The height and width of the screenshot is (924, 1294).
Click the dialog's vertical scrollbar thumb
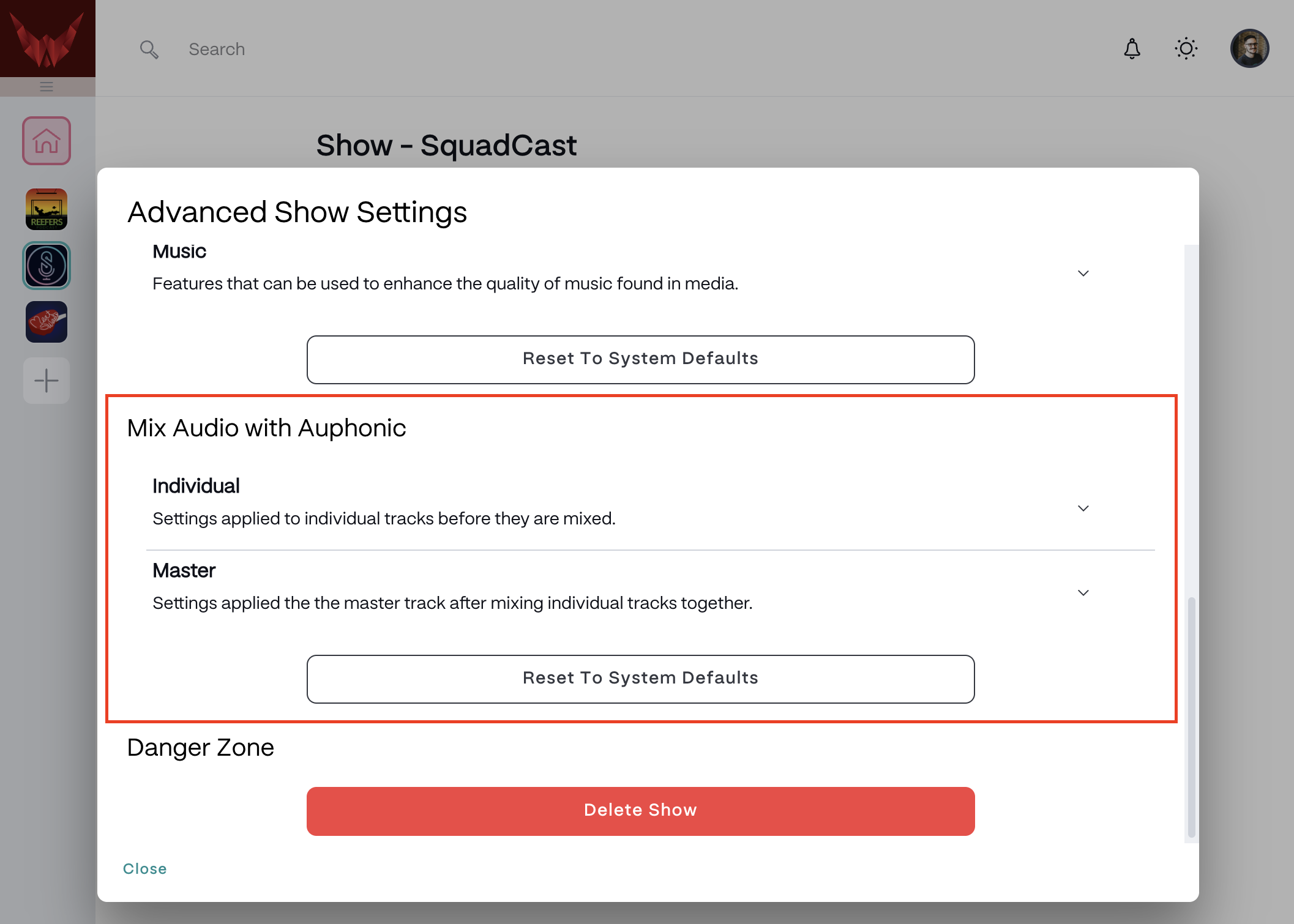point(1191,717)
